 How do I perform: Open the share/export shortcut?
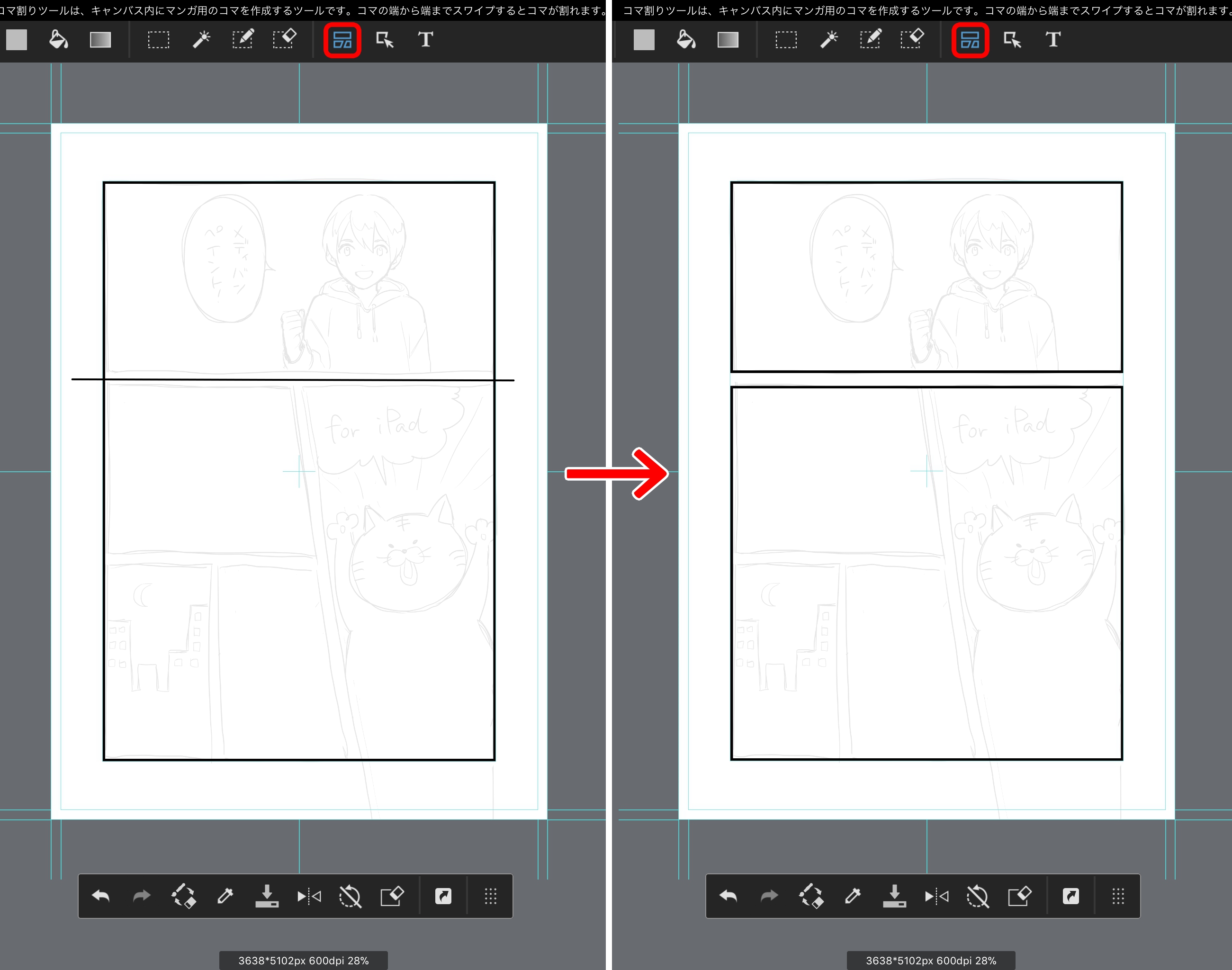tap(444, 896)
